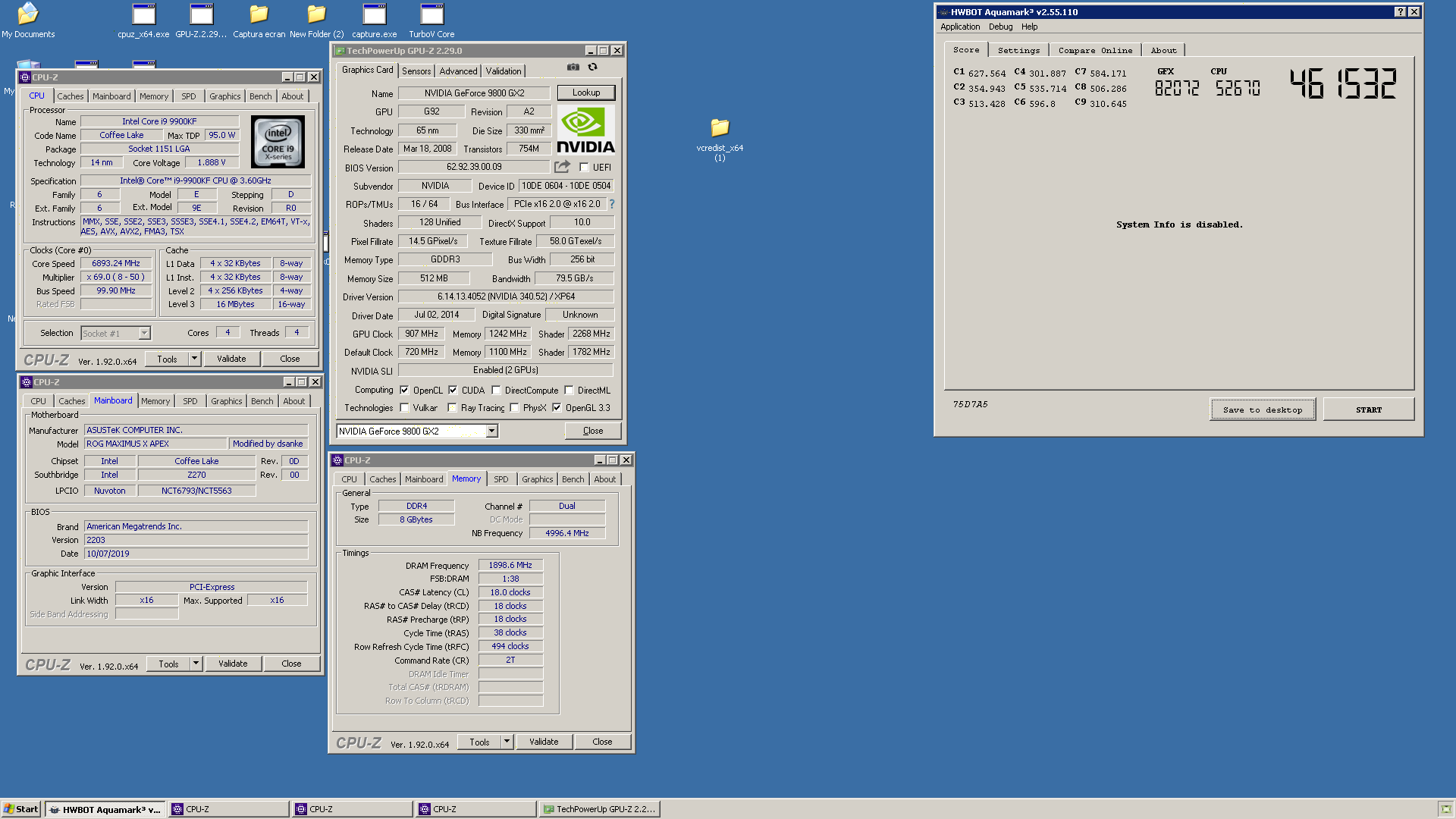Open the Validation tab in GPU-Z
This screenshot has height=819, width=1456.
504,71
